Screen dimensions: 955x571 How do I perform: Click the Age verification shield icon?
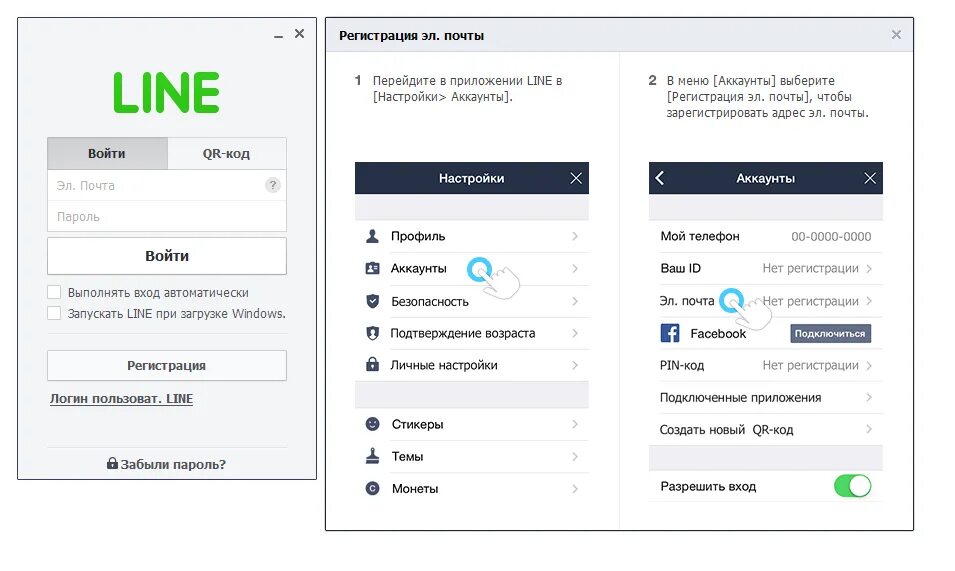pos(373,333)
